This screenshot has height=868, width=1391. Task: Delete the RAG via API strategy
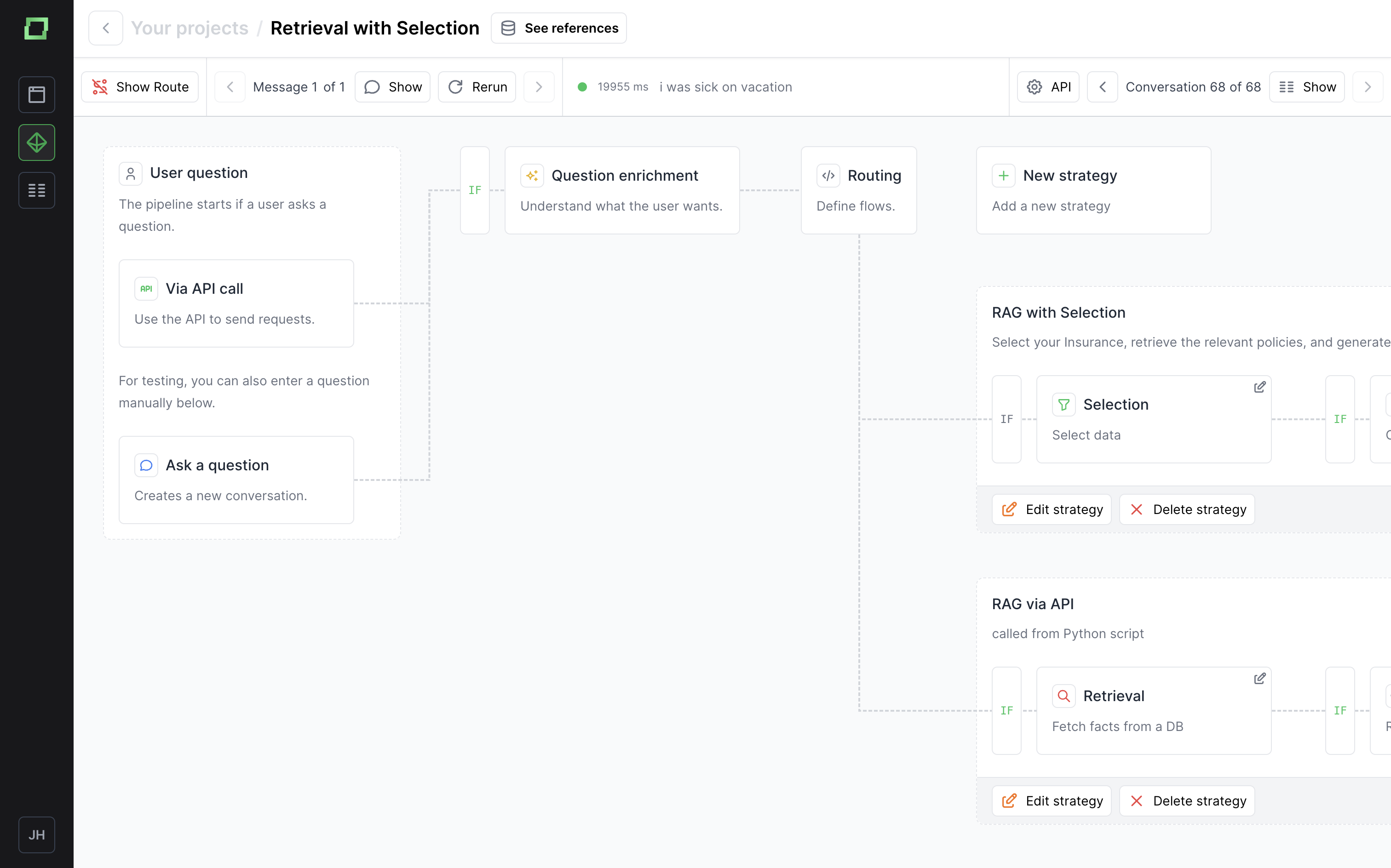pyautogui.click(x=1187, y=801)
